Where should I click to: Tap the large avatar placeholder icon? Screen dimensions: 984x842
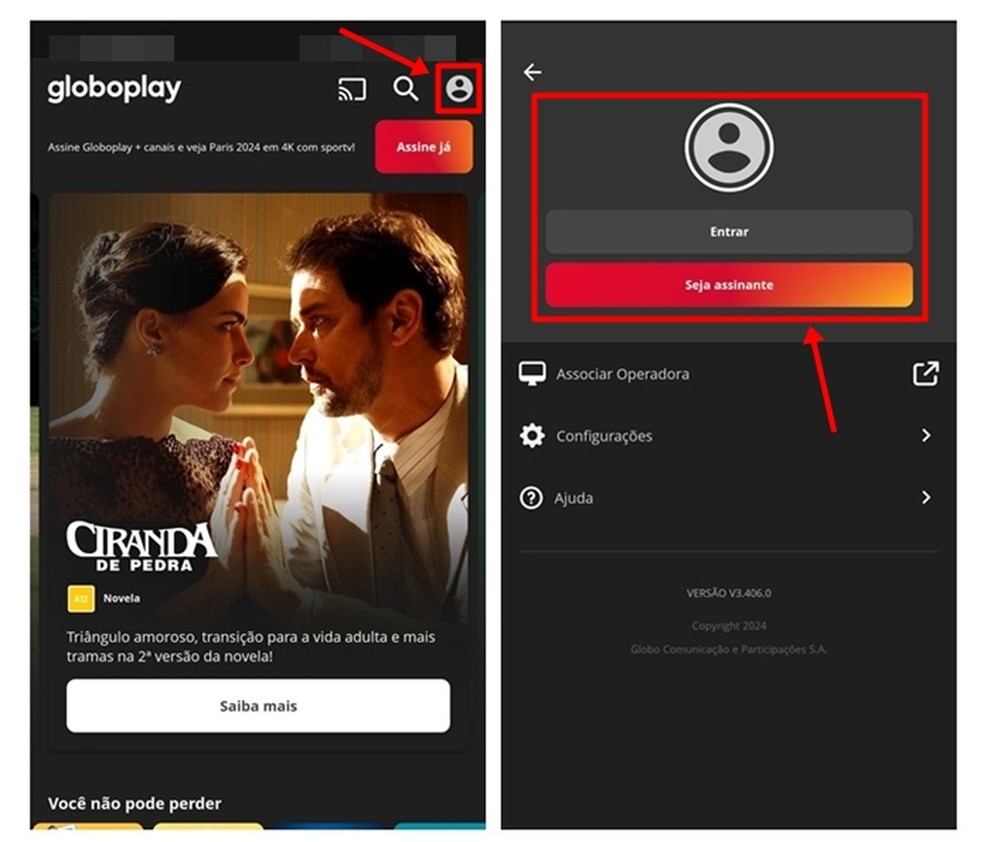pyautogui.click(x=729, y=146)
